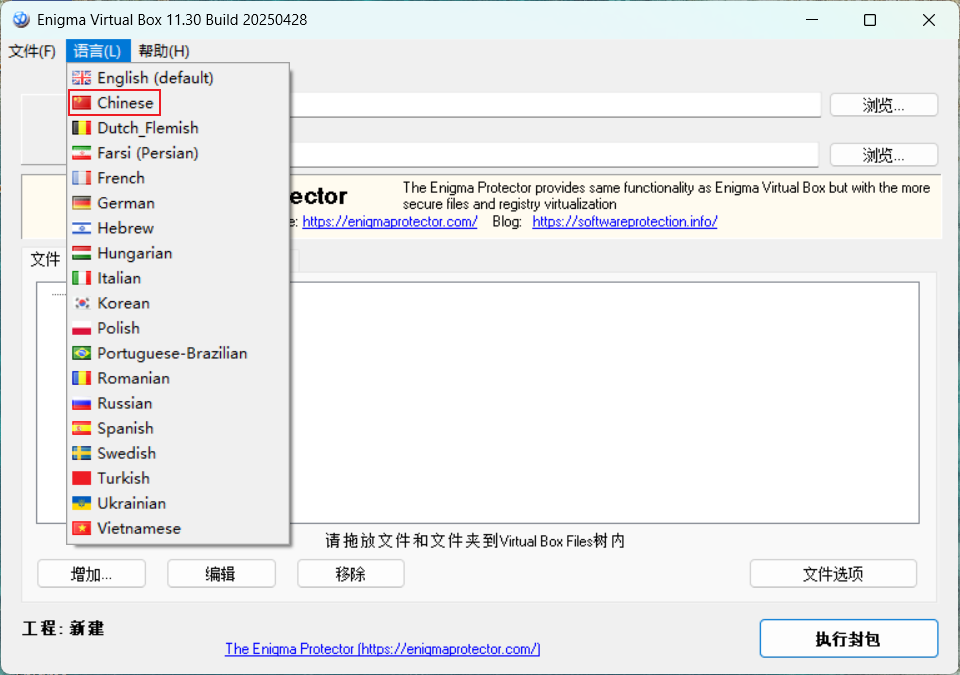The image size is (960, 675).
Task: Close the Enigma Virtual Box window
Action: 928,20
